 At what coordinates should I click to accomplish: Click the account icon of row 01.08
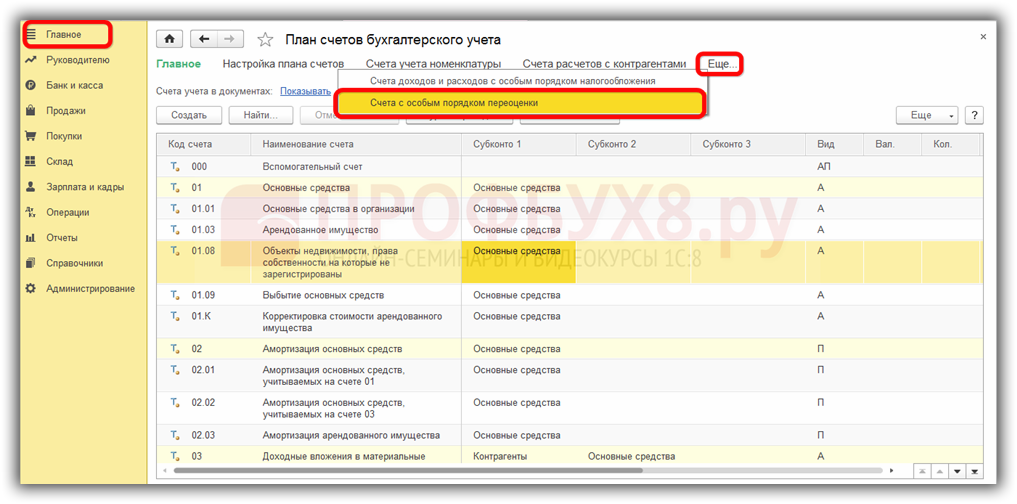tap(175, 251)
